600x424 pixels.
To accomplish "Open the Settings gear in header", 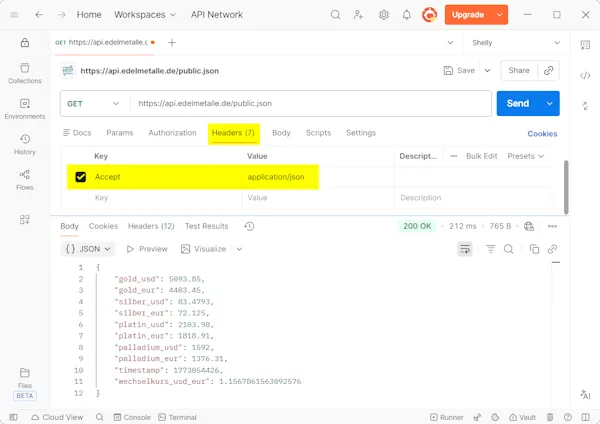I will [x=384, y=15].
